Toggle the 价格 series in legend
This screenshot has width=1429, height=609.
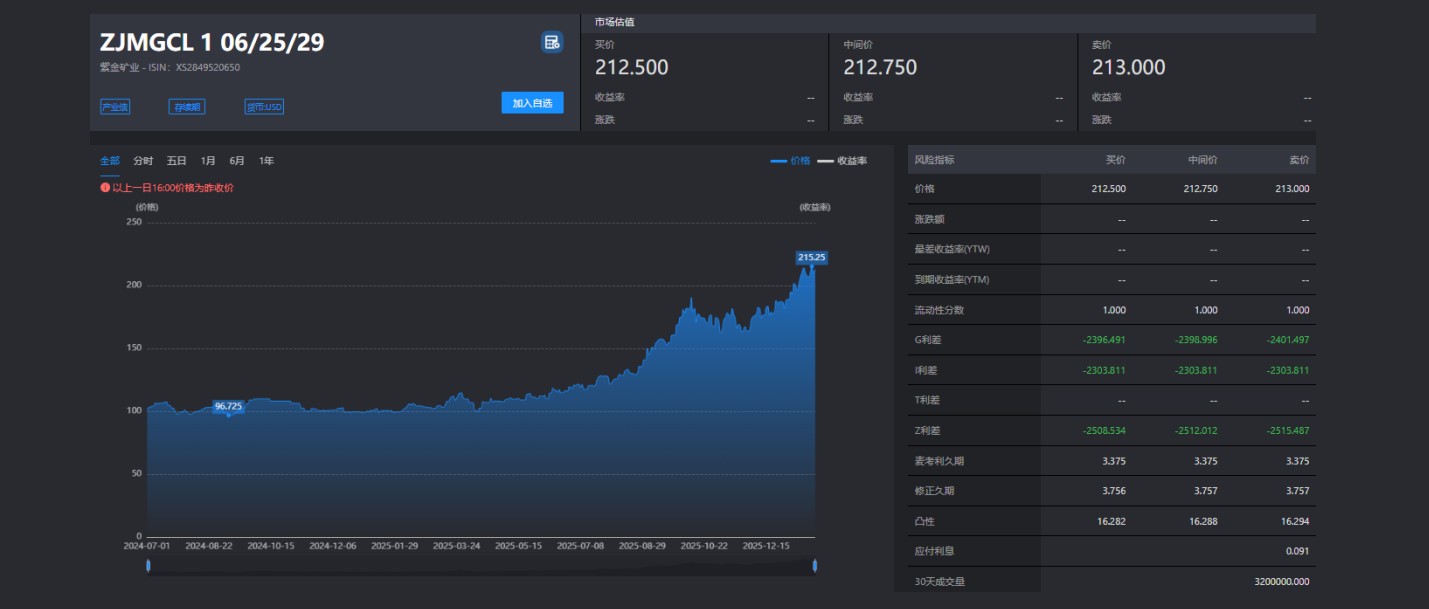click(790, 161)
